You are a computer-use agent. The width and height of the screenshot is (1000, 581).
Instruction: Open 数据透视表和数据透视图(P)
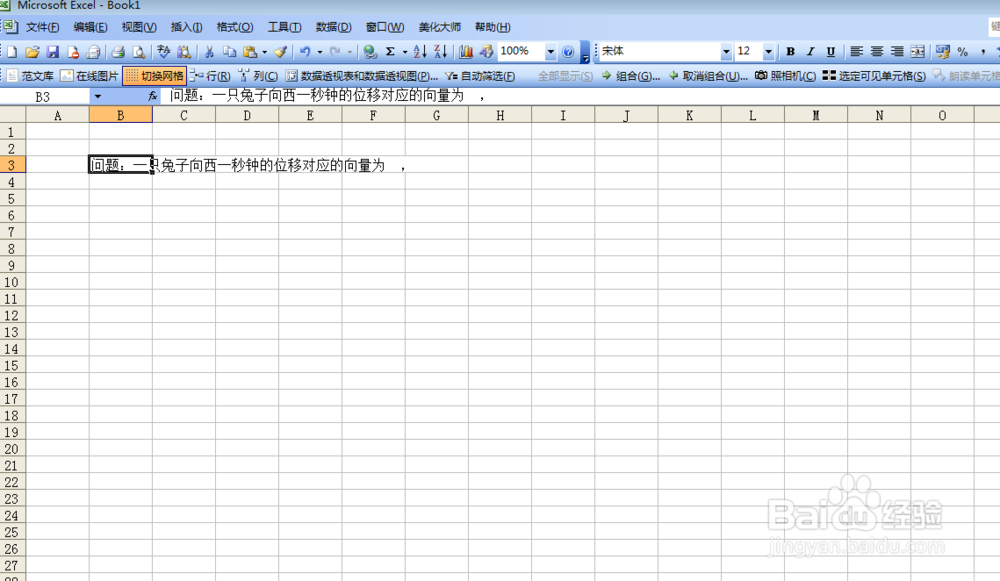362,76
